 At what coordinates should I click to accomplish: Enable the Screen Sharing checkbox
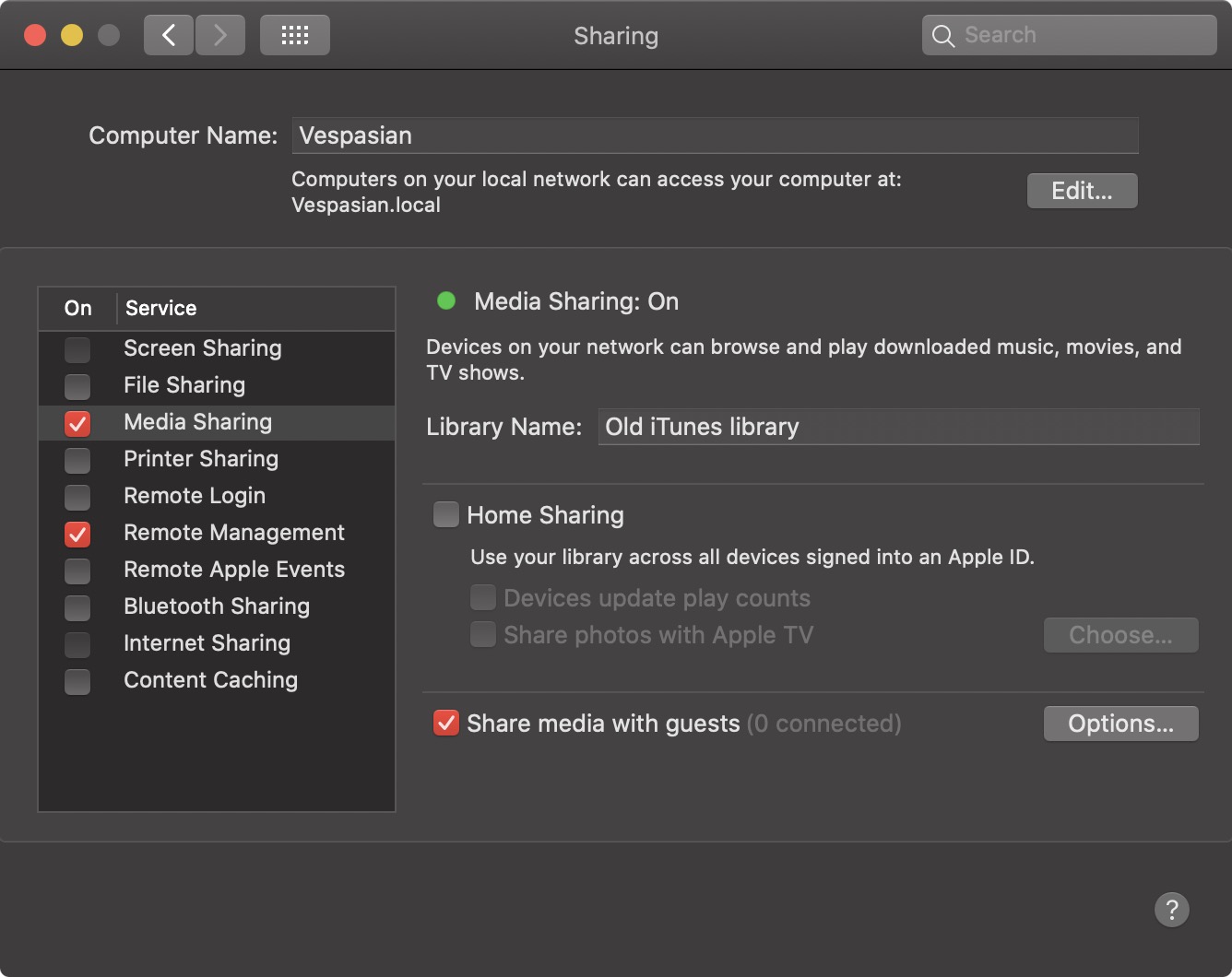point(77,349)
